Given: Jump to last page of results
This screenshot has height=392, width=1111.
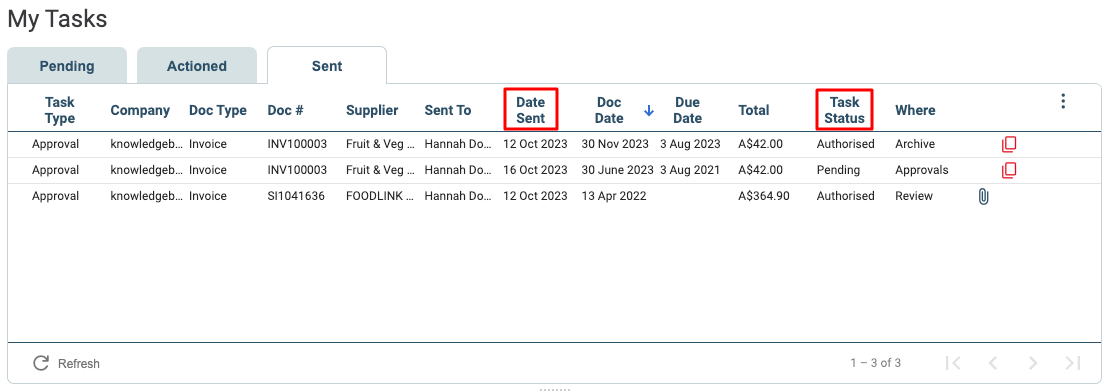Looking at the screenshot, I should 1073,363.
